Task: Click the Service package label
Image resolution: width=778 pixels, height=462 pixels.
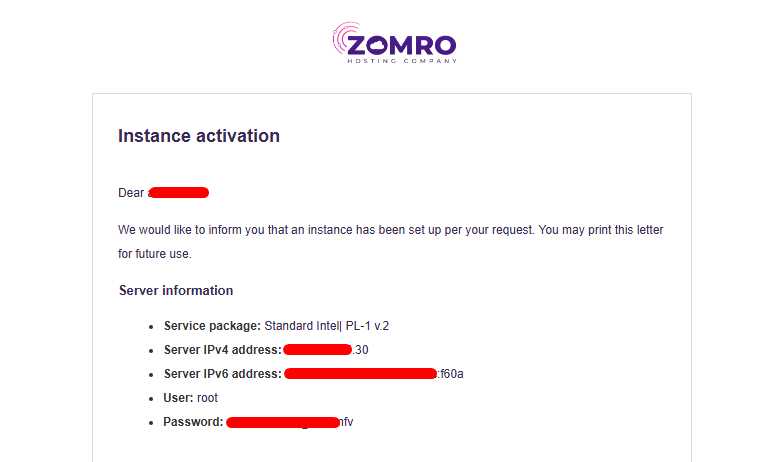Action: click(212, 326)
